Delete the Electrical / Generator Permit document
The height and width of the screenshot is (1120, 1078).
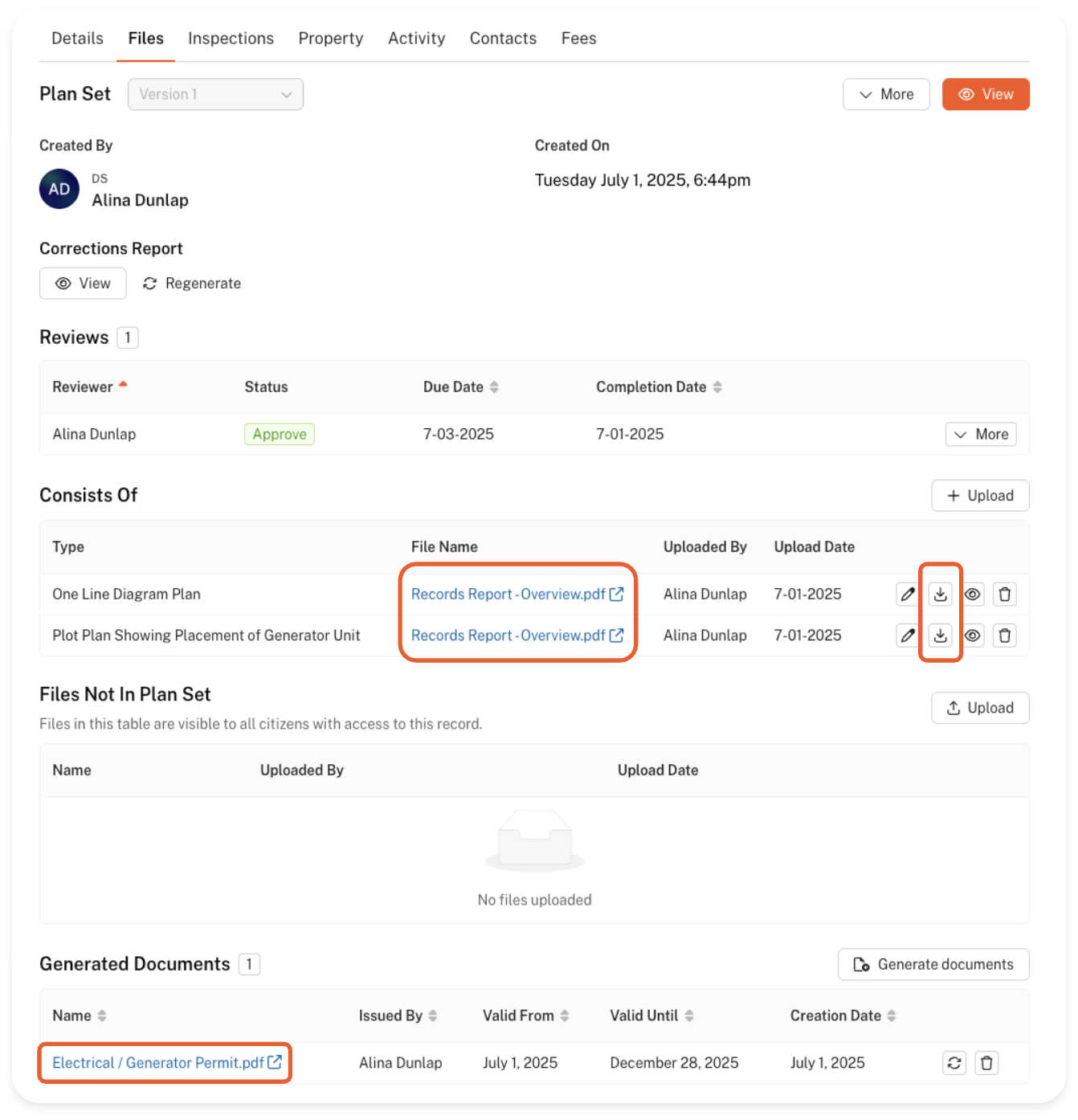(x=986, y=1063)
